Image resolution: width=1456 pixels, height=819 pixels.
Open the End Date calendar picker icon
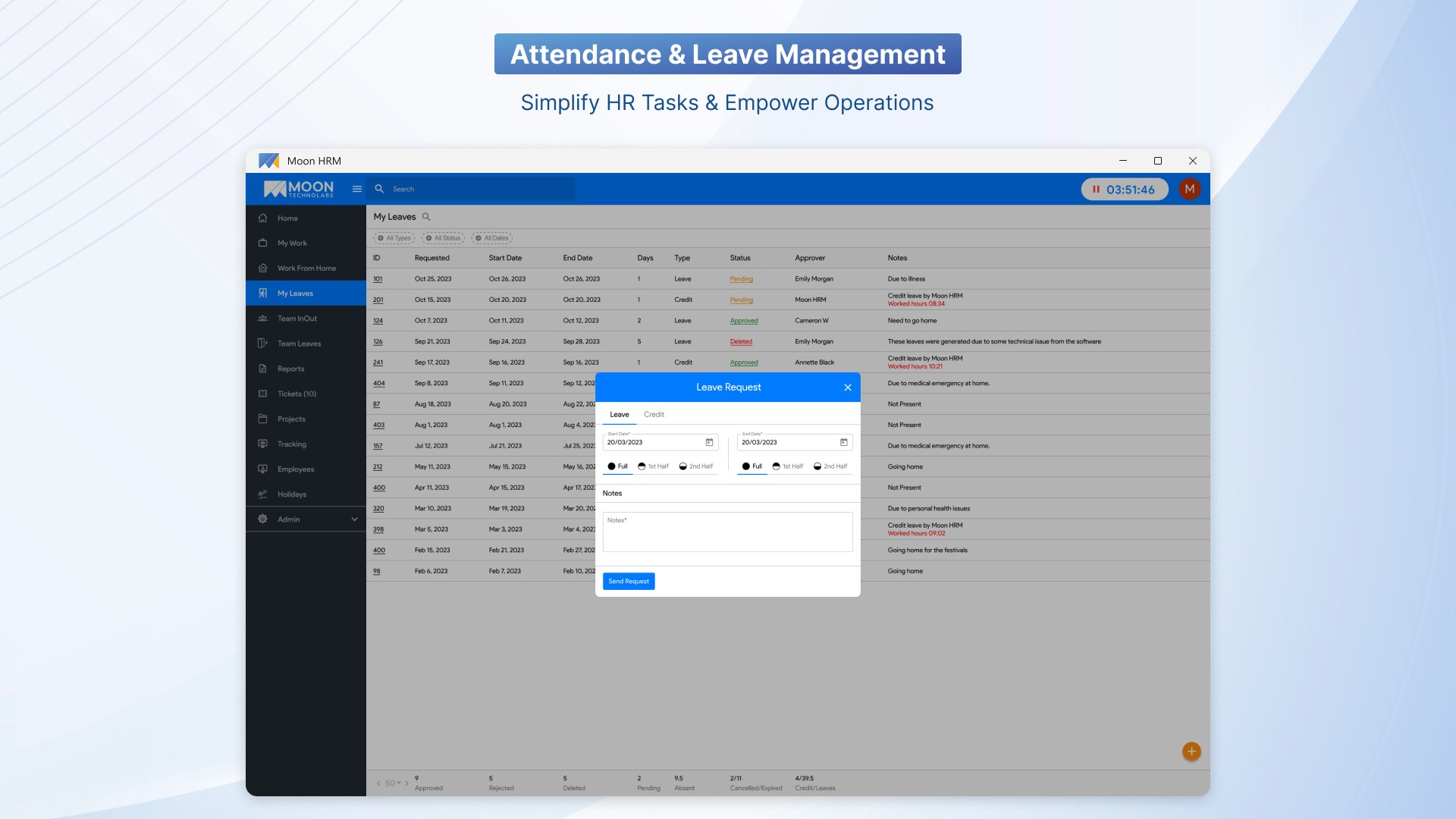click(843, 442)
